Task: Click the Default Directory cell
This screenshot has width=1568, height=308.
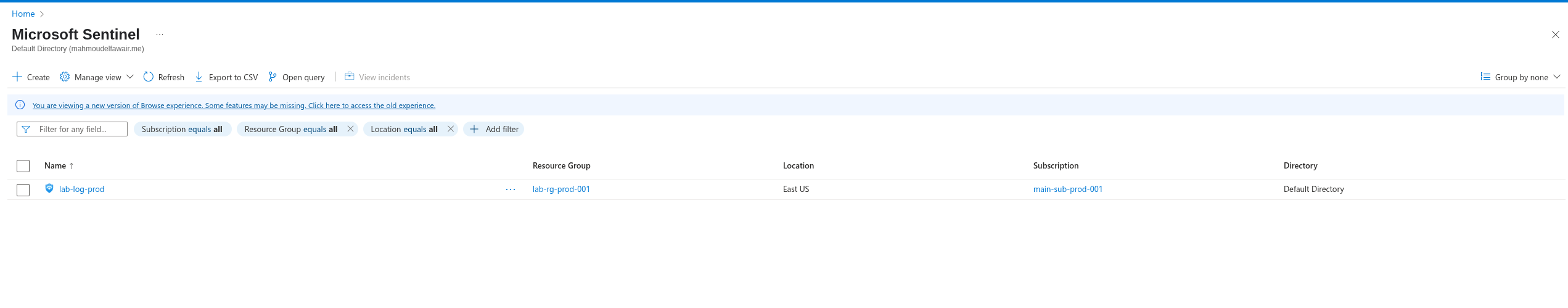Action: pos(1314,189)
